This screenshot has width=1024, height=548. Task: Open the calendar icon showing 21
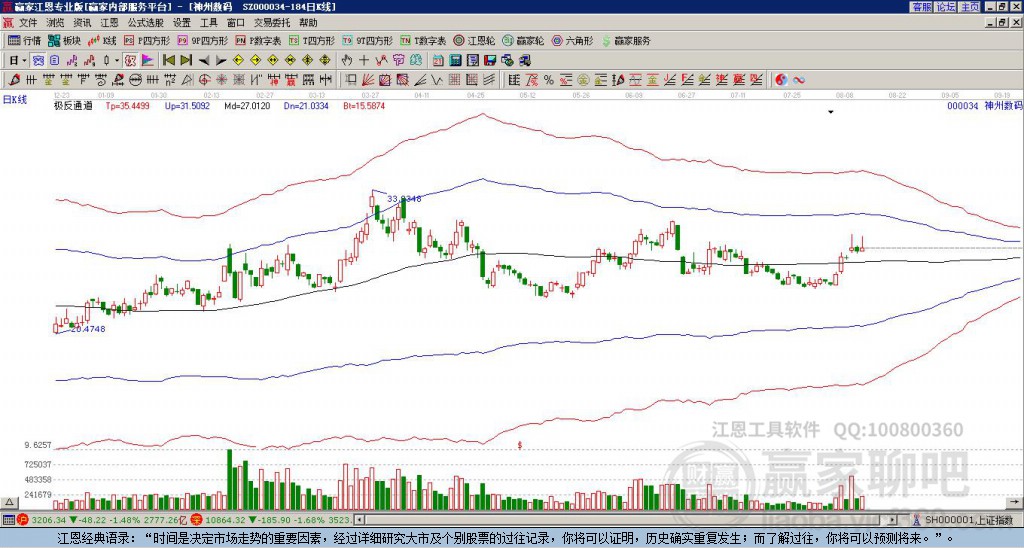click(438, 61)
